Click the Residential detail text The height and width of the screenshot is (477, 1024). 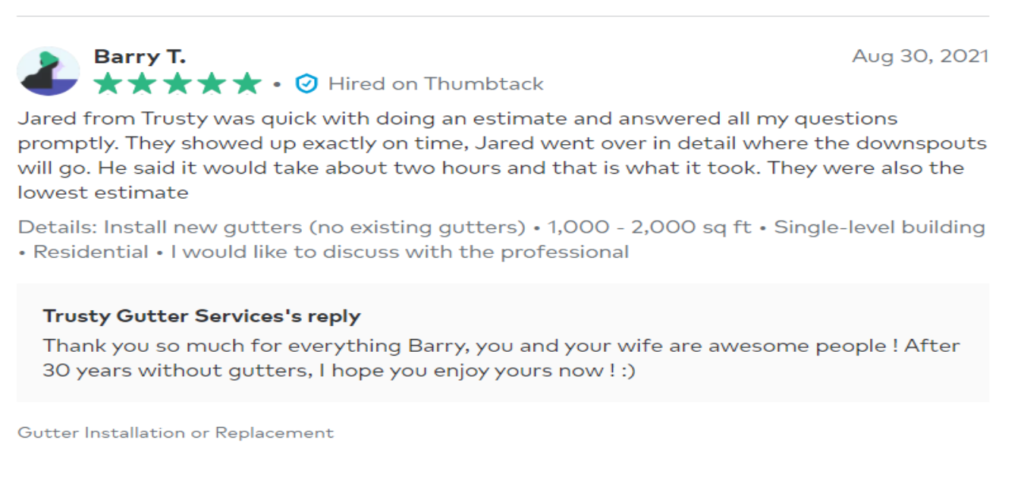[x=91, y=252]
